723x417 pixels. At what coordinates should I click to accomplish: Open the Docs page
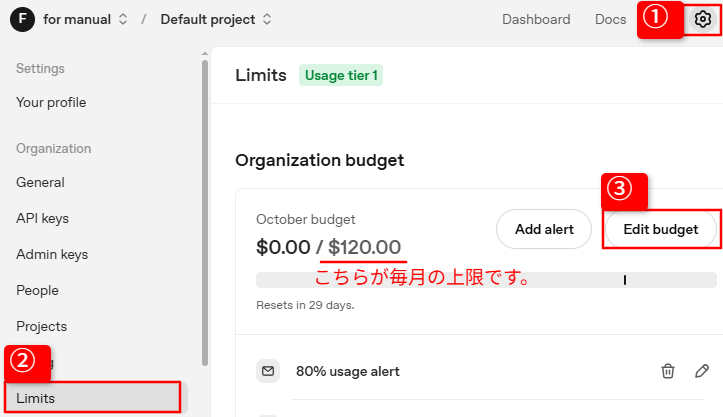tap(610, 20)
